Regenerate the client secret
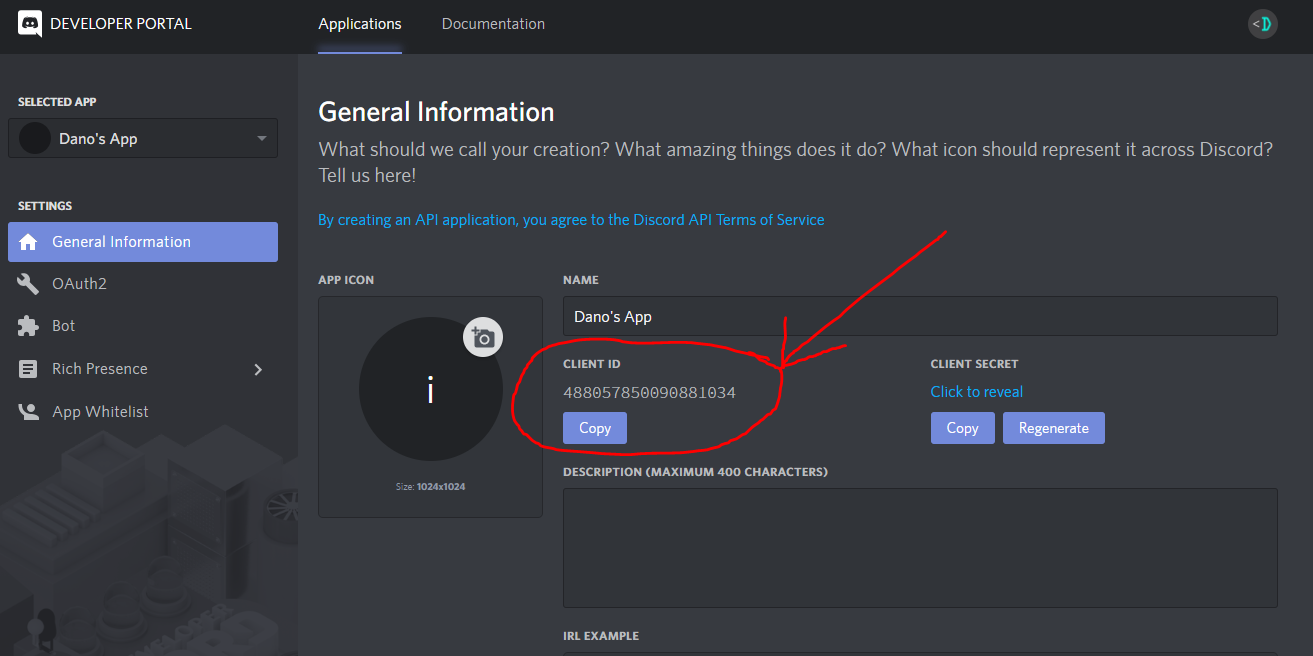The image size is (1313, 656). tap(1054, 428)
